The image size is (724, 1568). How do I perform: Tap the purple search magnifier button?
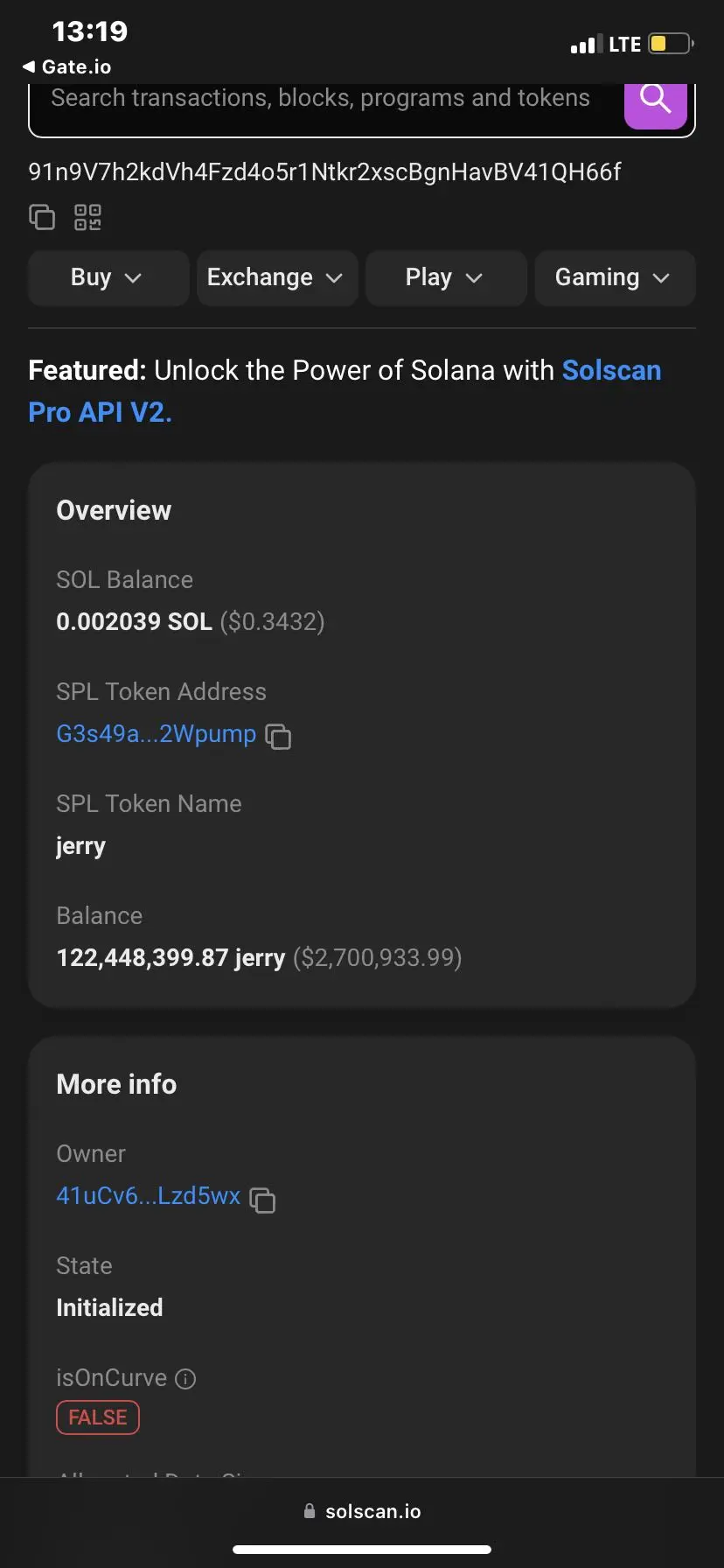point(655,103)
